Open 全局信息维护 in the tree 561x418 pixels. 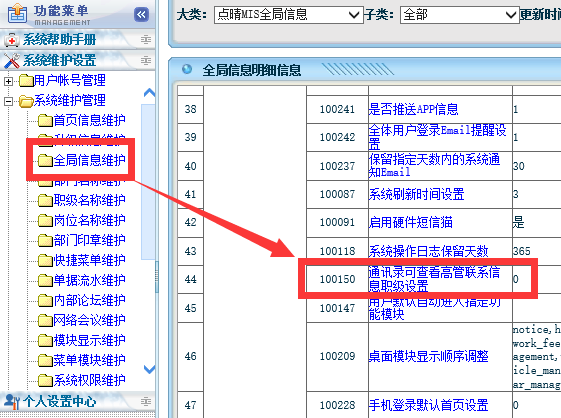[x=89, y=160]
